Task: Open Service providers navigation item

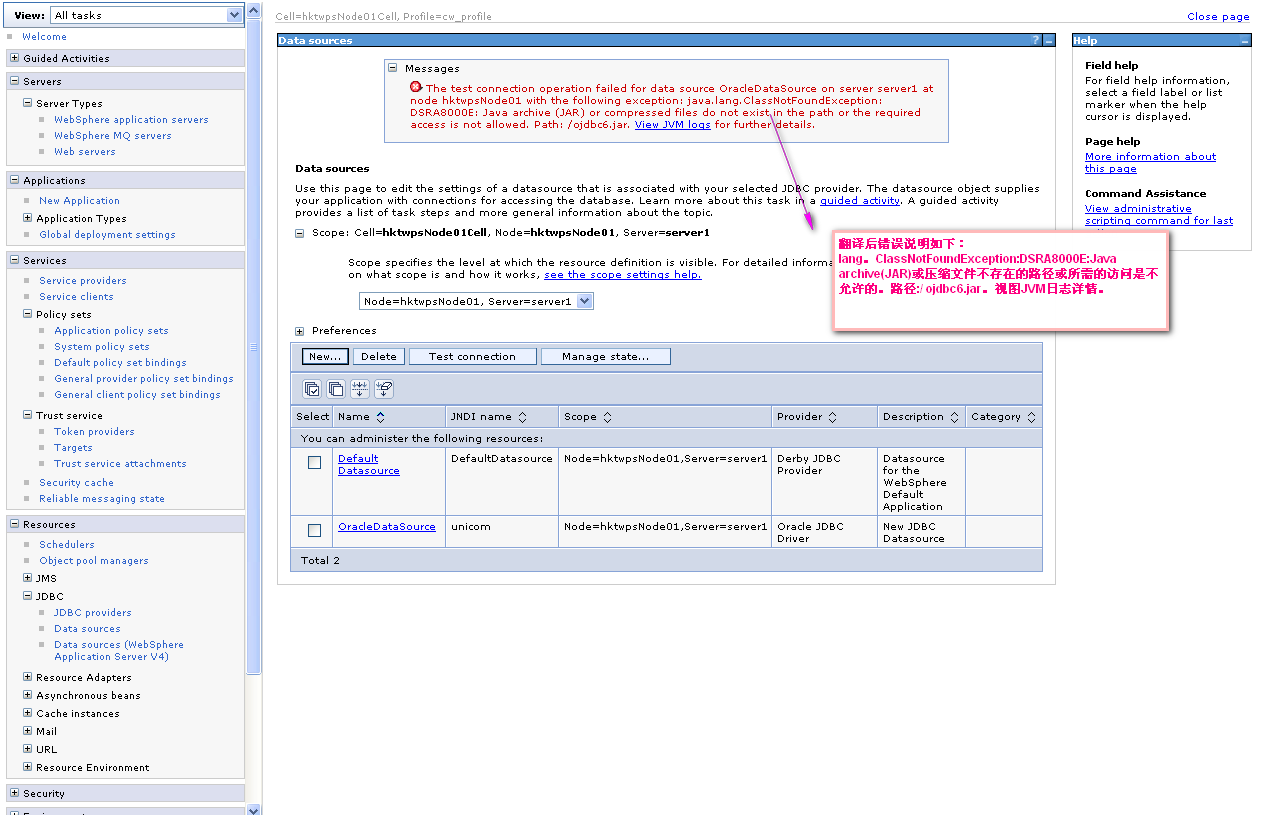Action: pos(83,281)
